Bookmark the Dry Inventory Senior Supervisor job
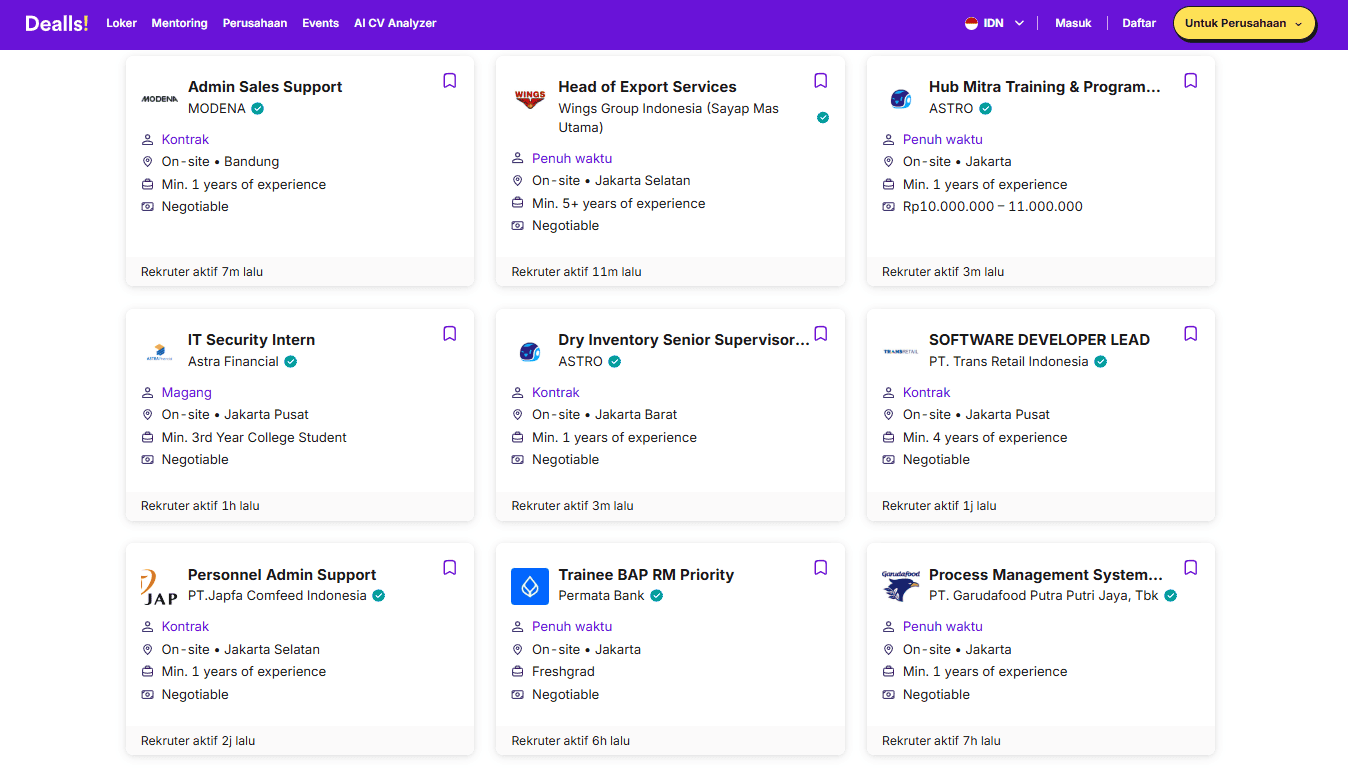 click(x=821, y=334)
